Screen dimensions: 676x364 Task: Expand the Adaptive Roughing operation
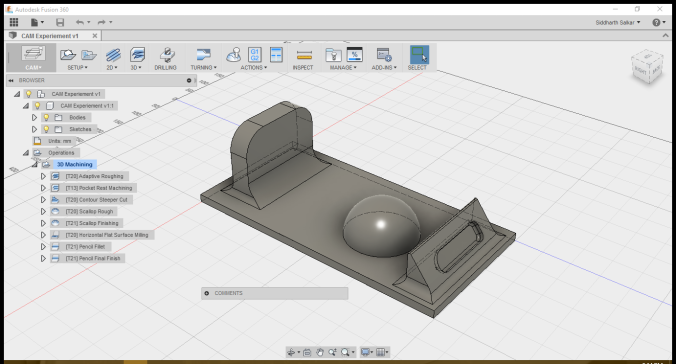(x=43, y=176)
